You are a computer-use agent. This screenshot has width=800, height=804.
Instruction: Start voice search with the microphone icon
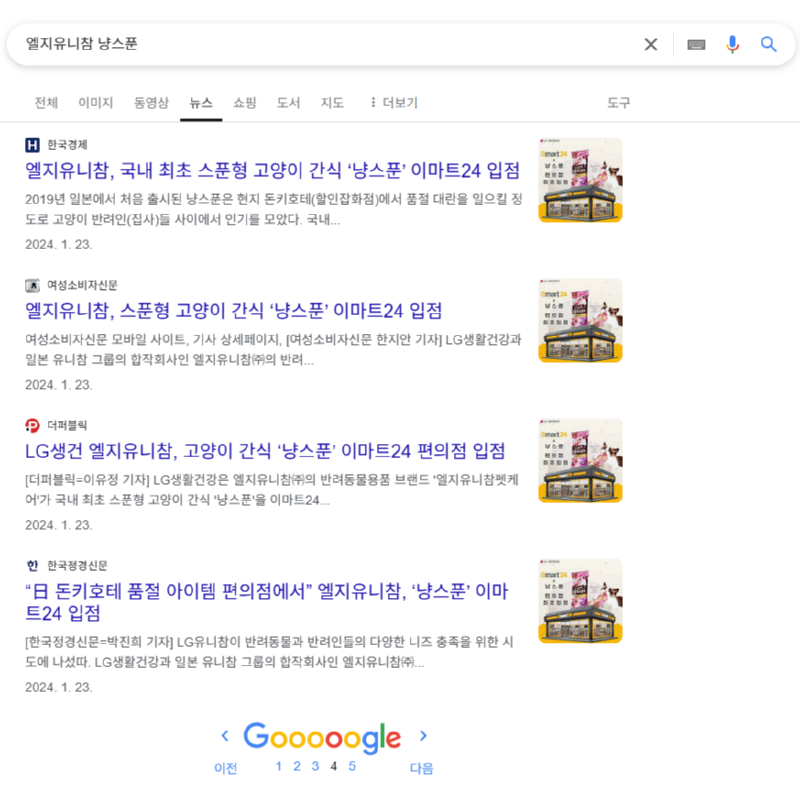732,45
